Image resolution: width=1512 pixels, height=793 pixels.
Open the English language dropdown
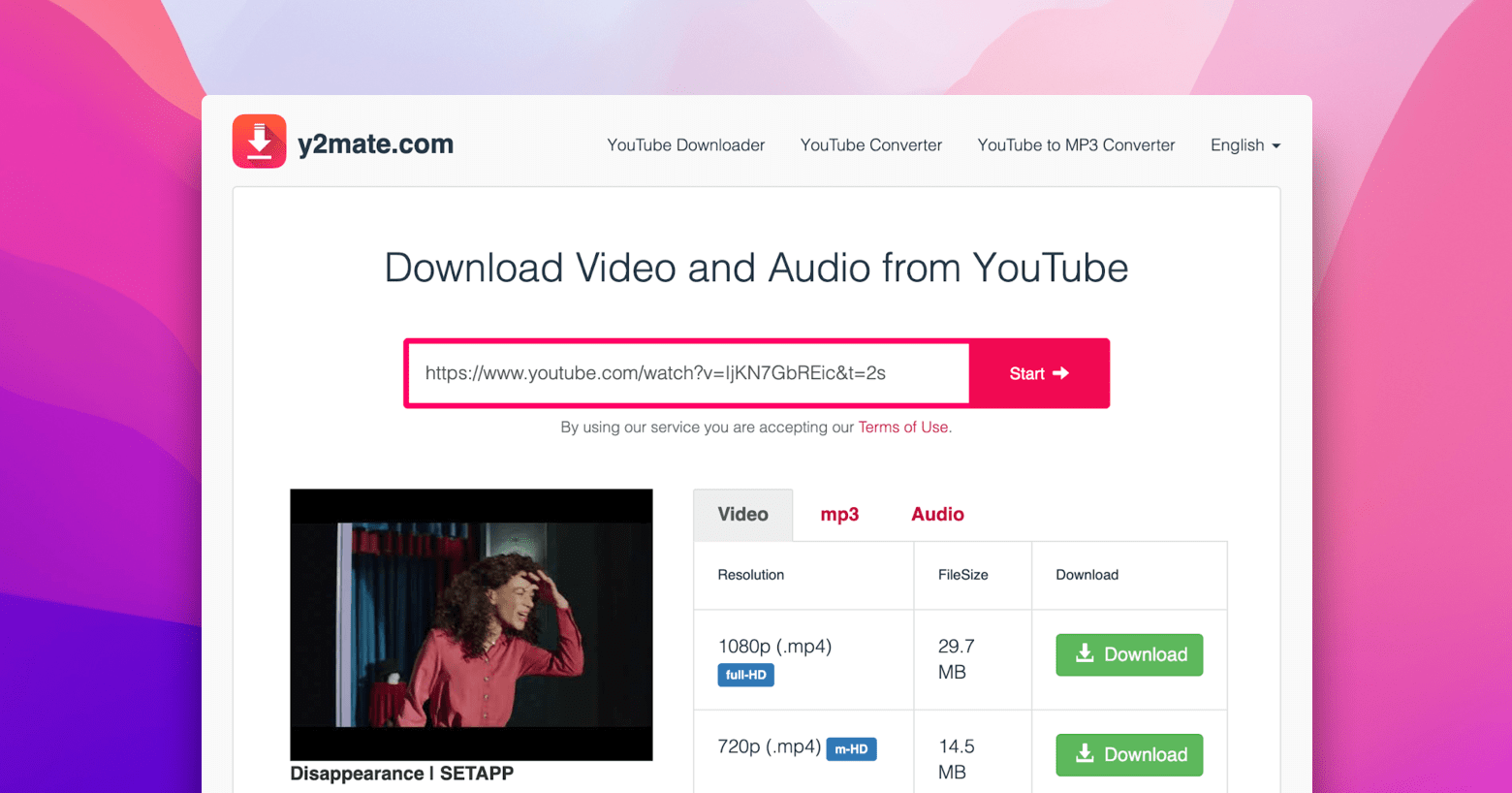click(1238, 144)
